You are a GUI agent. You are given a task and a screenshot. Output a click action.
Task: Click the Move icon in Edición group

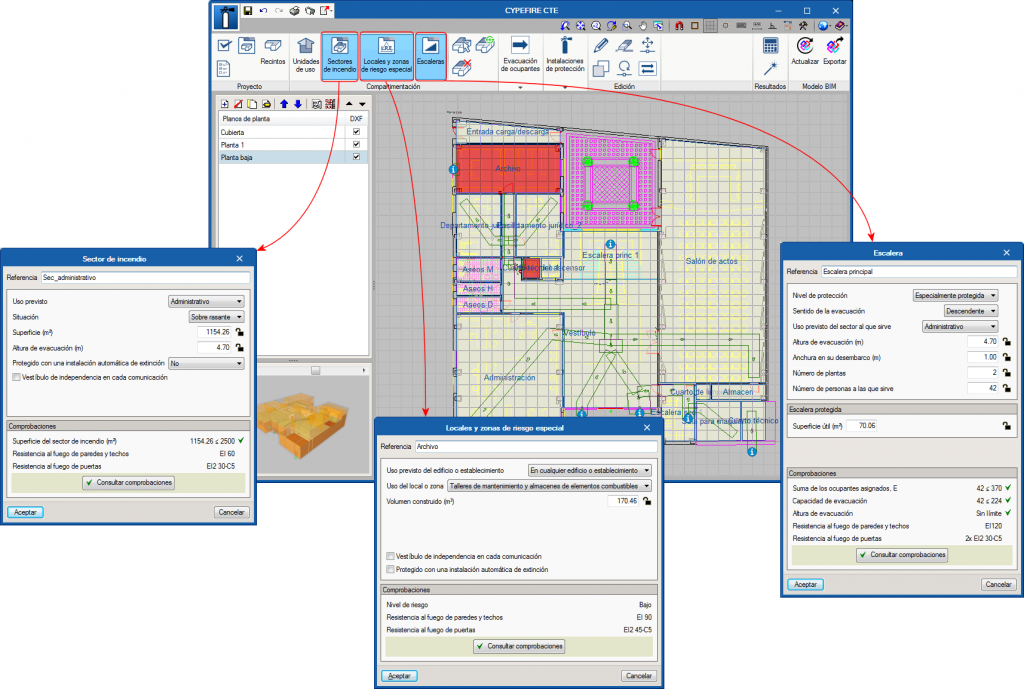pos(647,45)
